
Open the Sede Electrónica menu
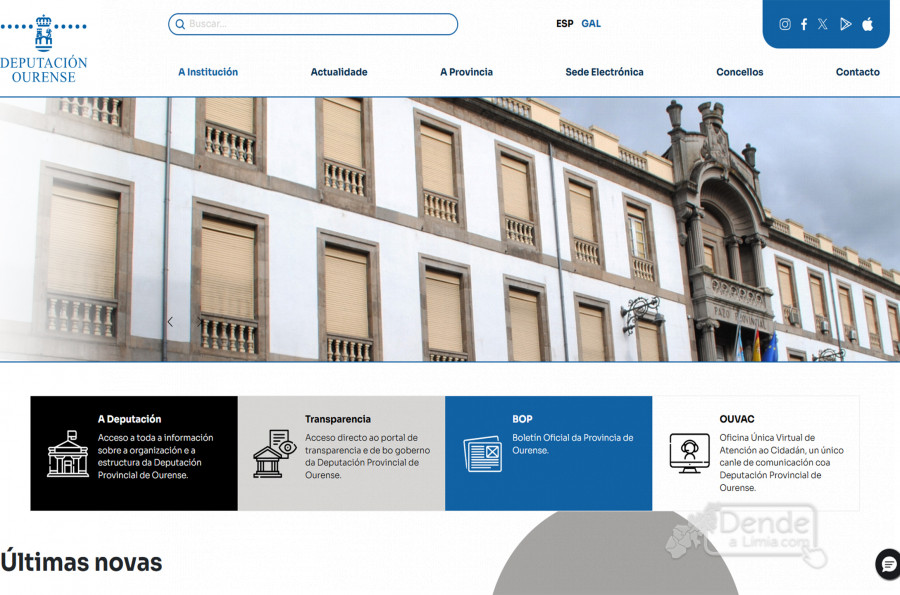click(604, 72)
